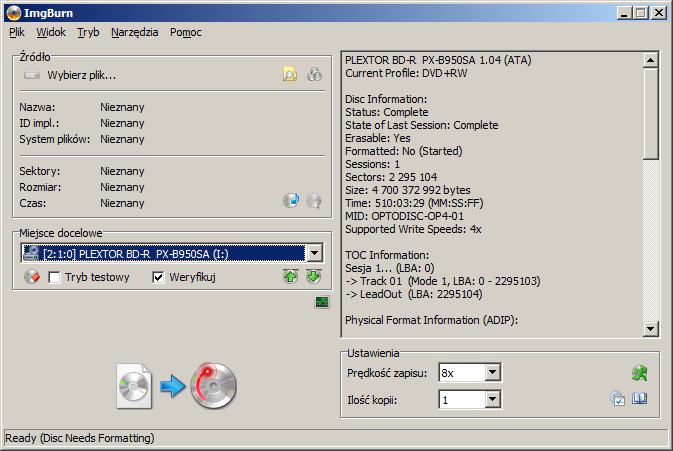The image size is (673, 451).
Task: Click the Physical Format Information (ADIP) line
Action: (431, 320)
